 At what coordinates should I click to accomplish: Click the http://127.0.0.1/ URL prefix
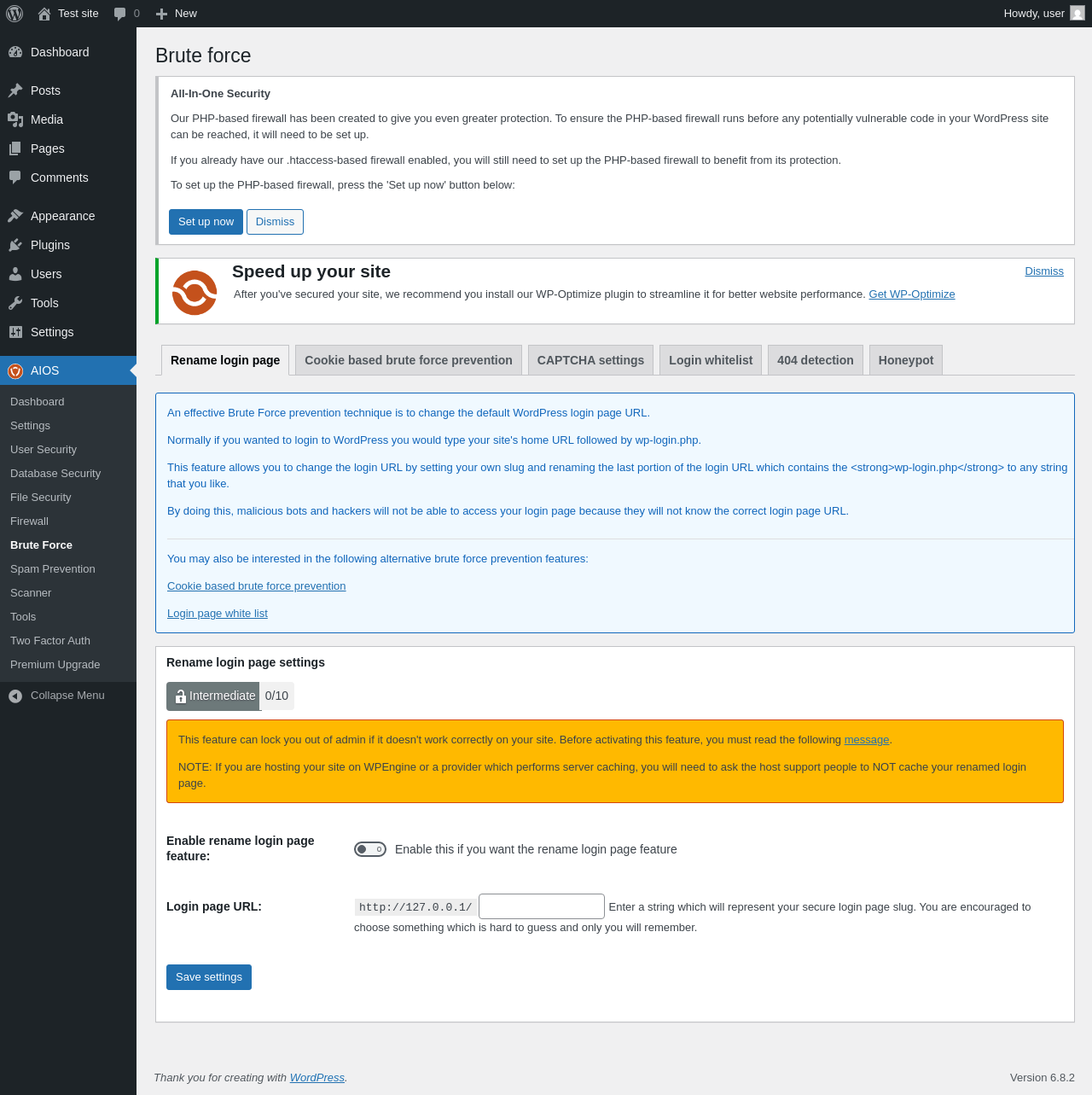point(415,907)
